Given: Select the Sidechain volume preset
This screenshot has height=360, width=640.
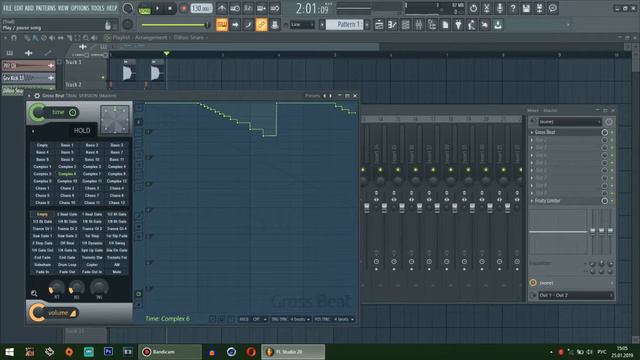Looking at the screenshot, I should (x=42, y=264).
